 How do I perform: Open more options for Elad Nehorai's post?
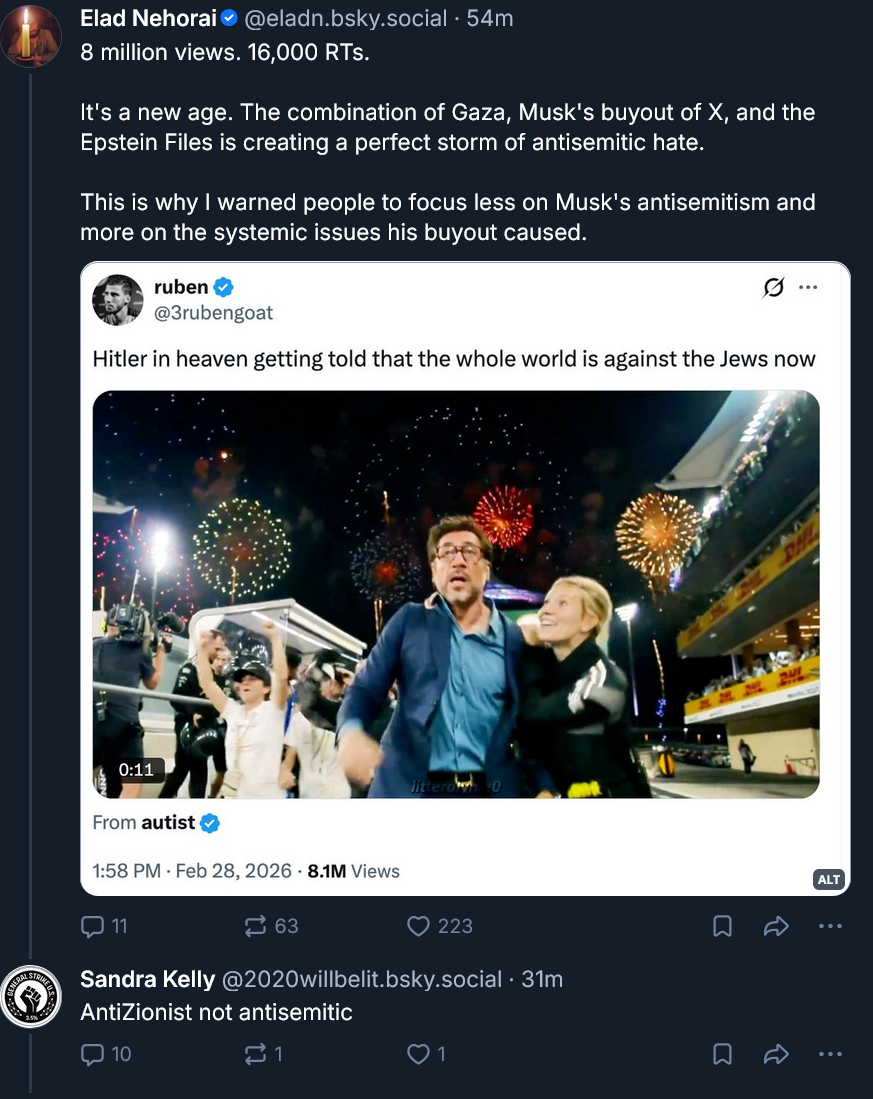point(830,926)
